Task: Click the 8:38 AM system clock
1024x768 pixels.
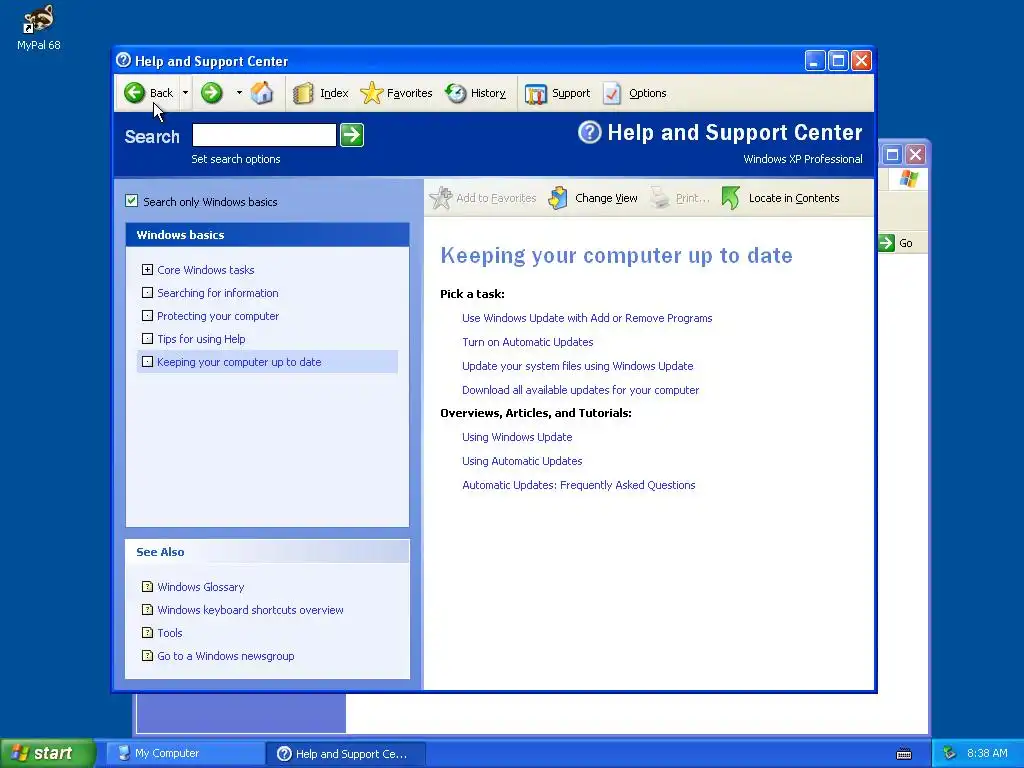Action: [x=987, y=754]
